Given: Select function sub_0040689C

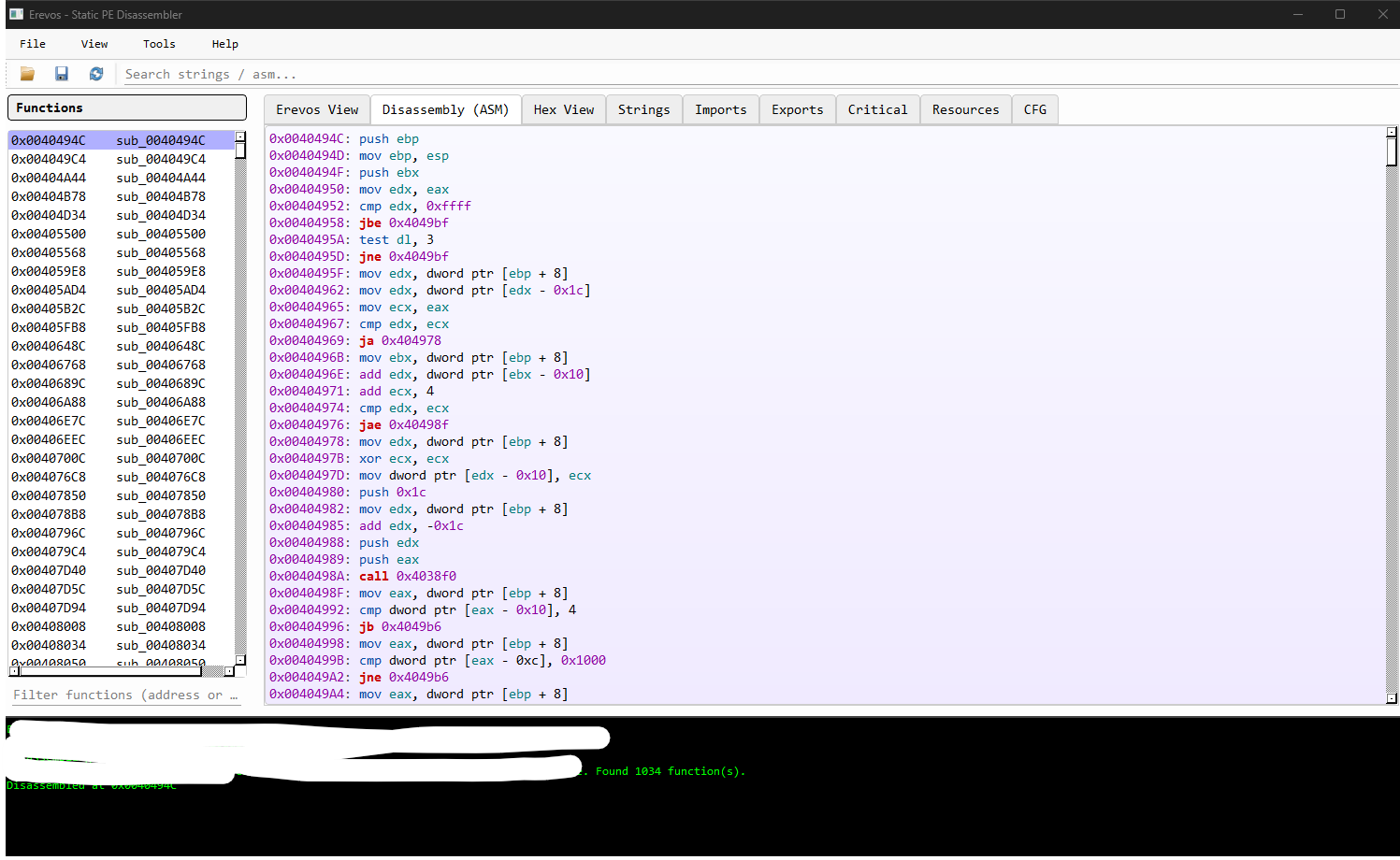Looking at the screenshot, I should tap(122, 383).
